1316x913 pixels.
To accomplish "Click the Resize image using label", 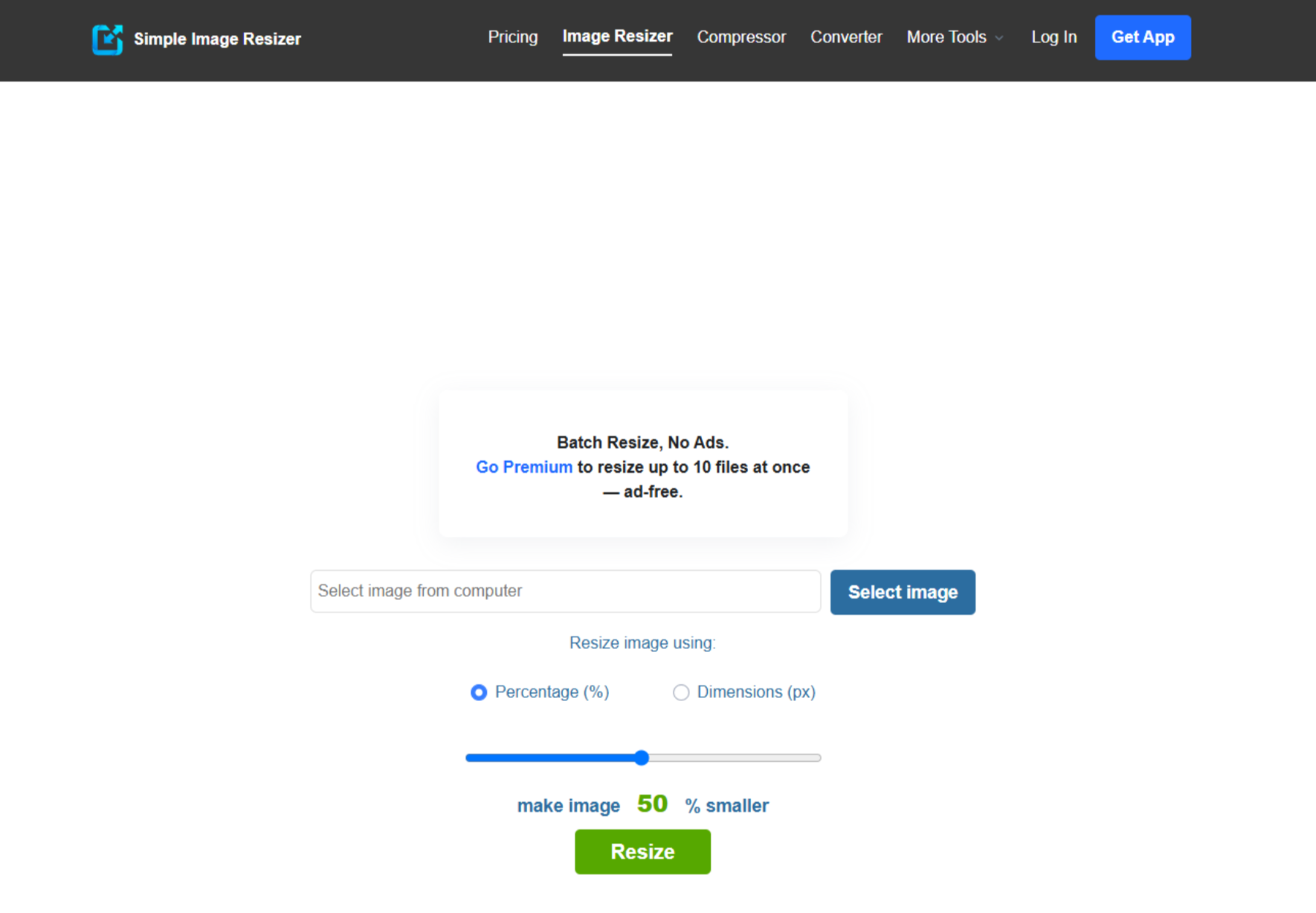I will [642, 642].
